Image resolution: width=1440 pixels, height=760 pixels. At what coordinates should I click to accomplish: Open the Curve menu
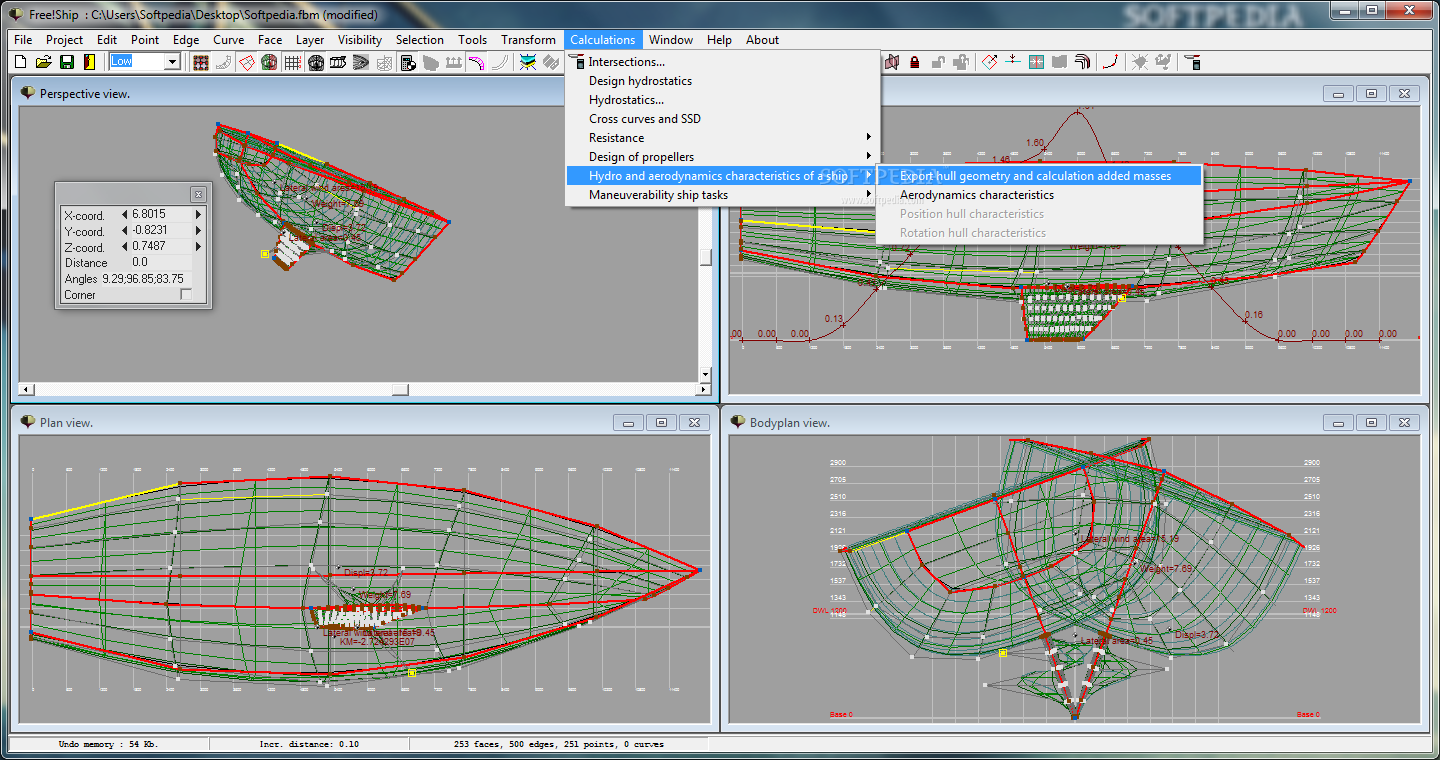click(x=229, y=40)
